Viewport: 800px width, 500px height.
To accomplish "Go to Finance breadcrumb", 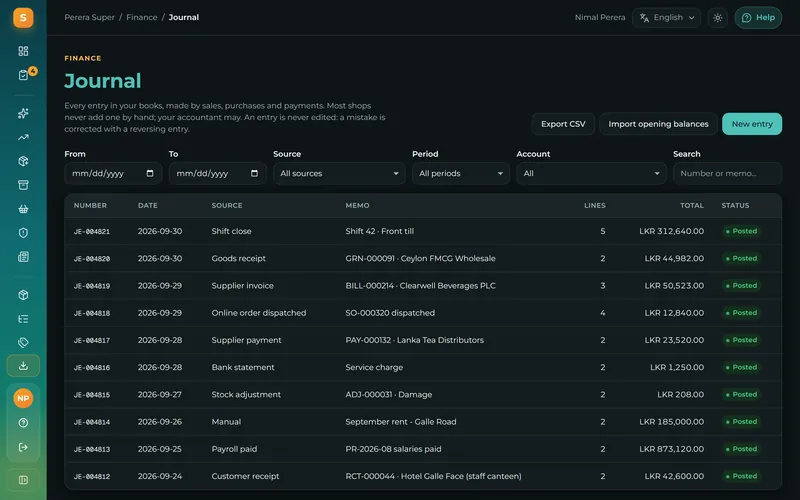I will coord(142,17).
